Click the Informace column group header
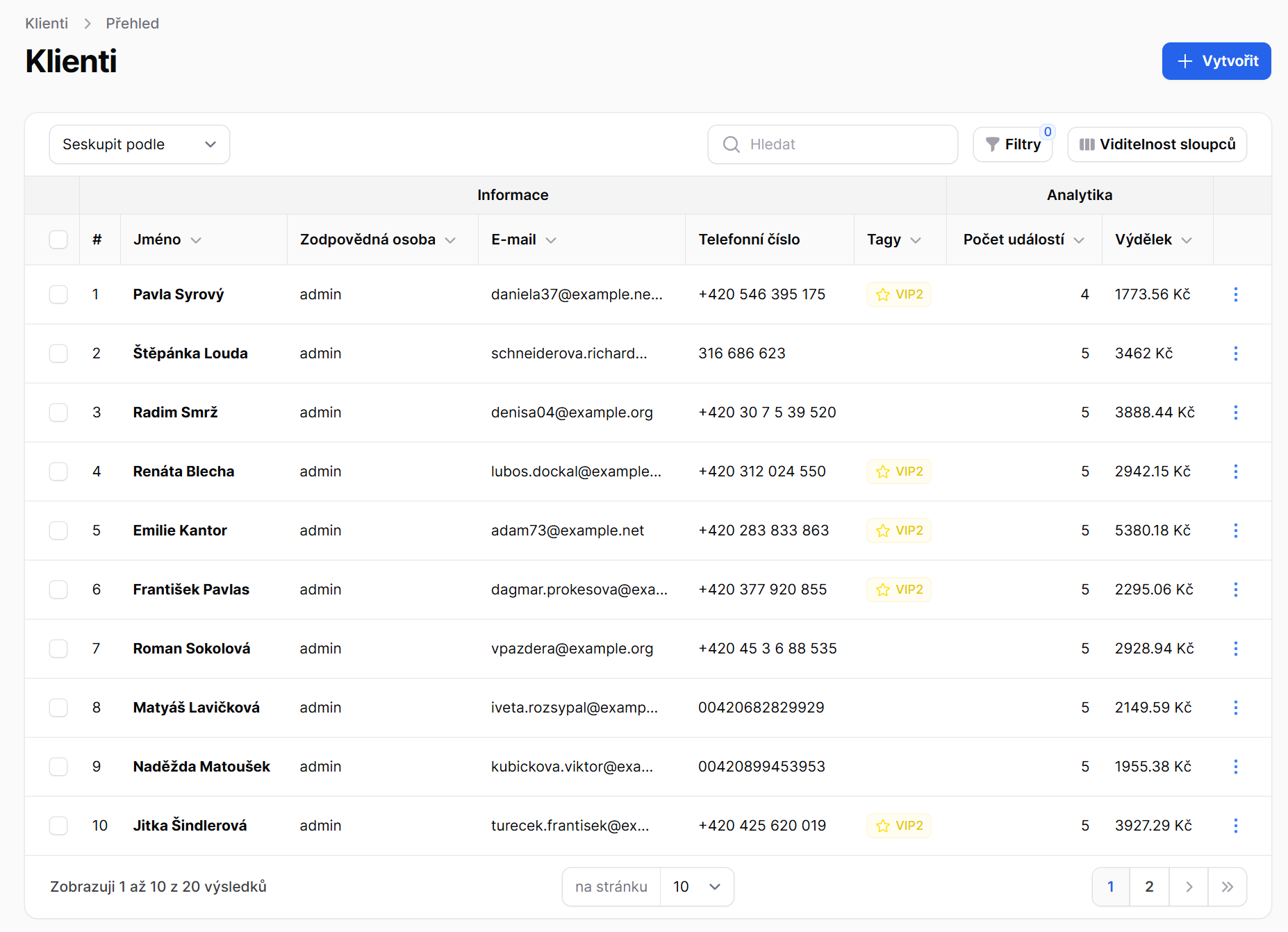Viewport: 1288px width, 932px height. [513, 195]
